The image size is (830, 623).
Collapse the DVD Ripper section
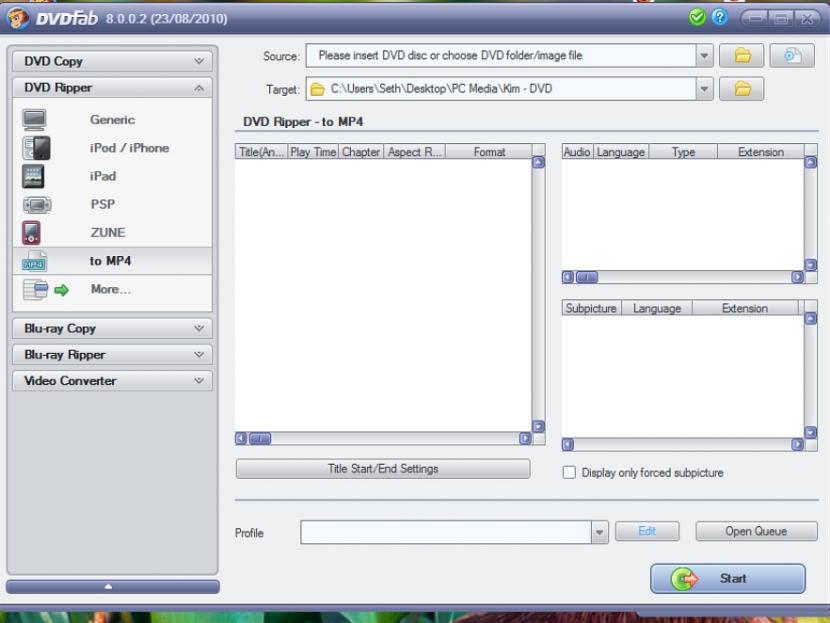click(112, 88)
